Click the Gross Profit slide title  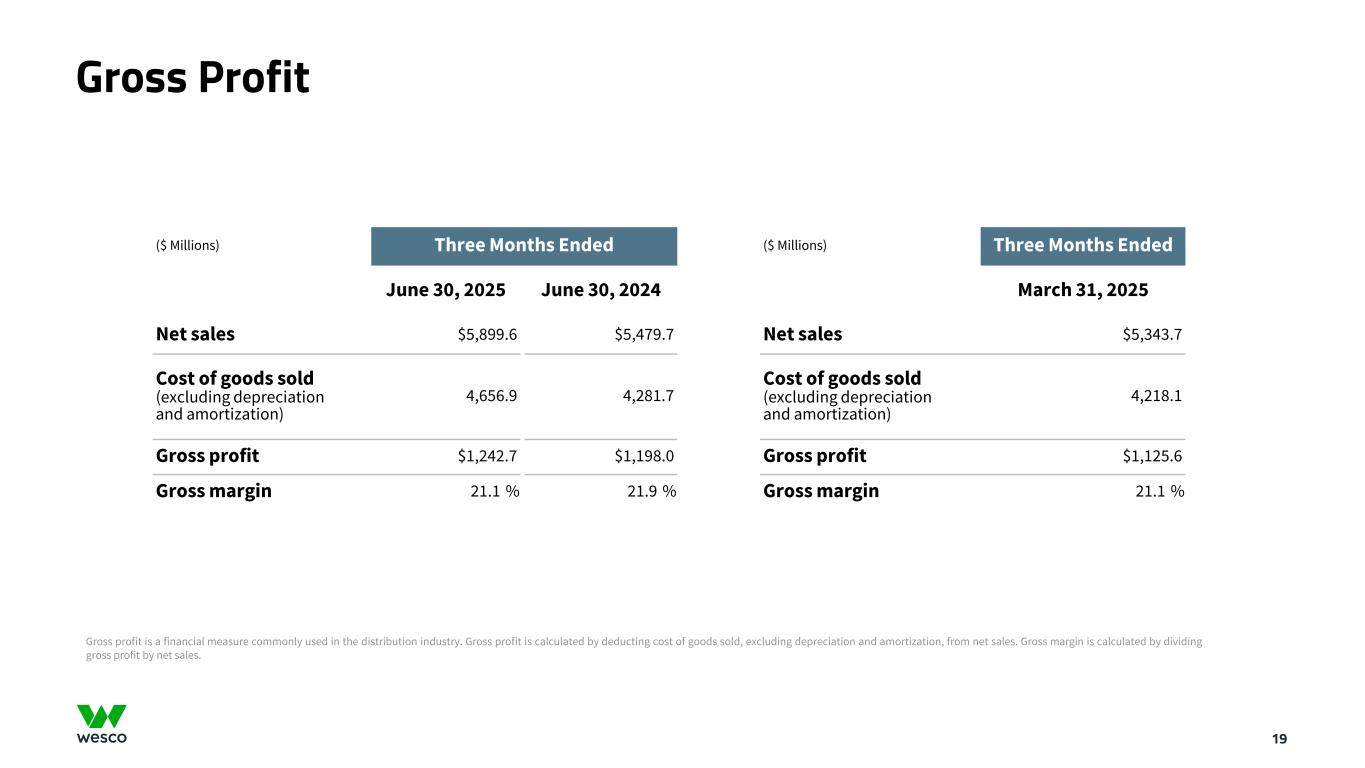click(193, 78)
